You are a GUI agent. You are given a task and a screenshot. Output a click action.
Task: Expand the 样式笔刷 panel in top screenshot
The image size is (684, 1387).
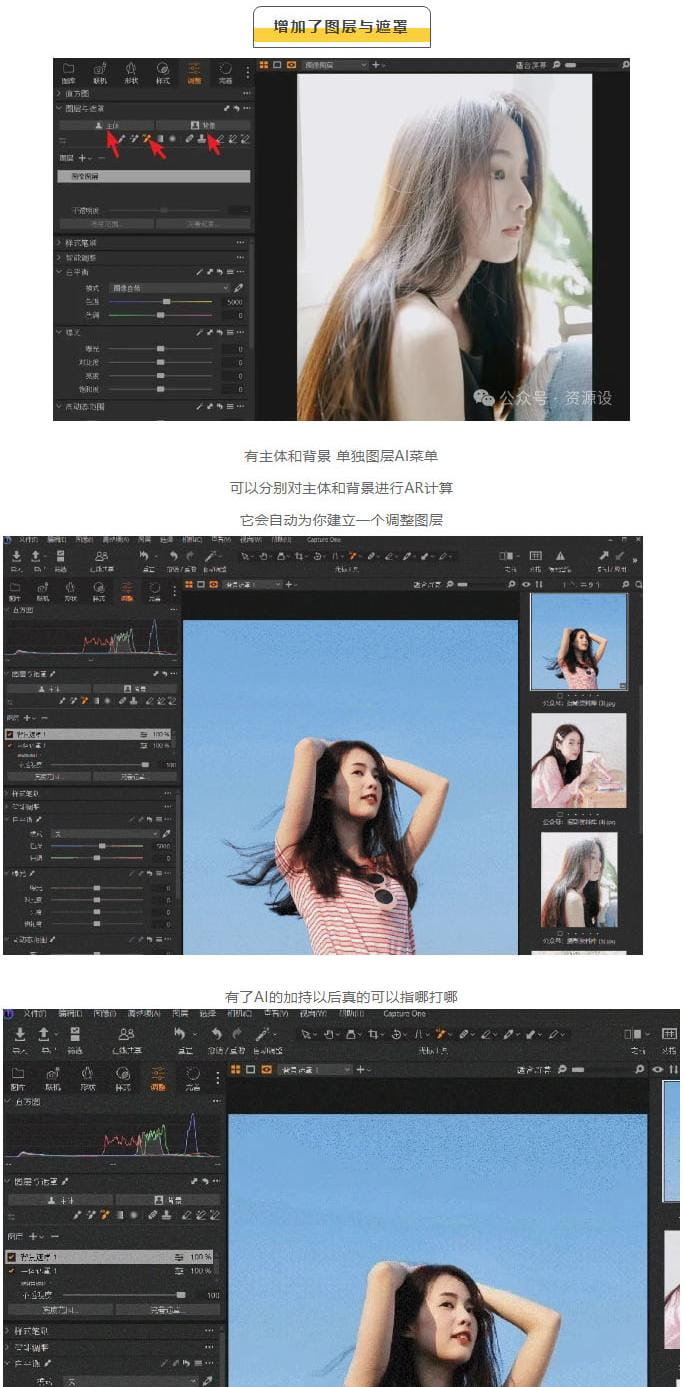[58, 243]
